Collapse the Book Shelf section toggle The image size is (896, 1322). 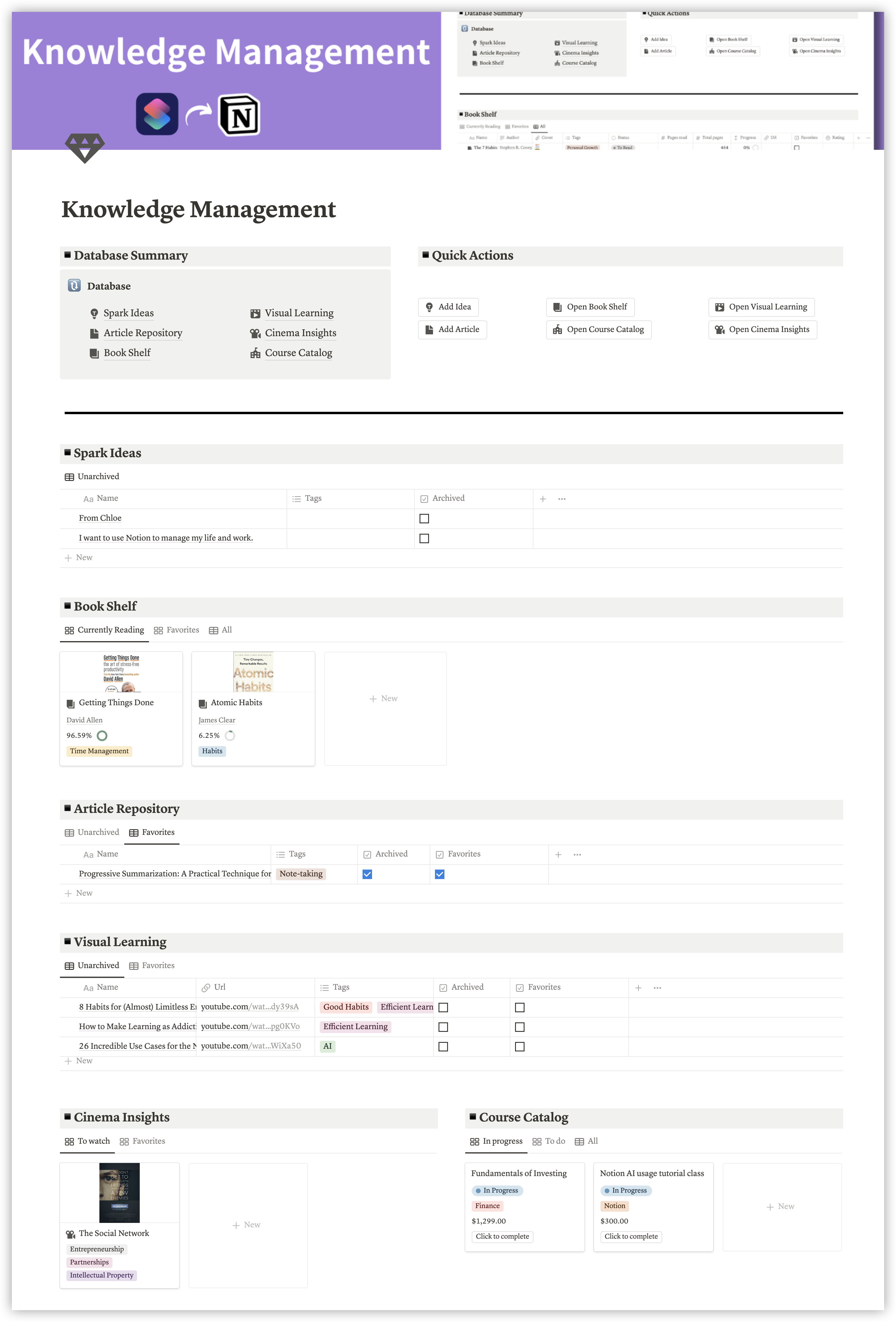pyautogui.click(x=68, y=606)
